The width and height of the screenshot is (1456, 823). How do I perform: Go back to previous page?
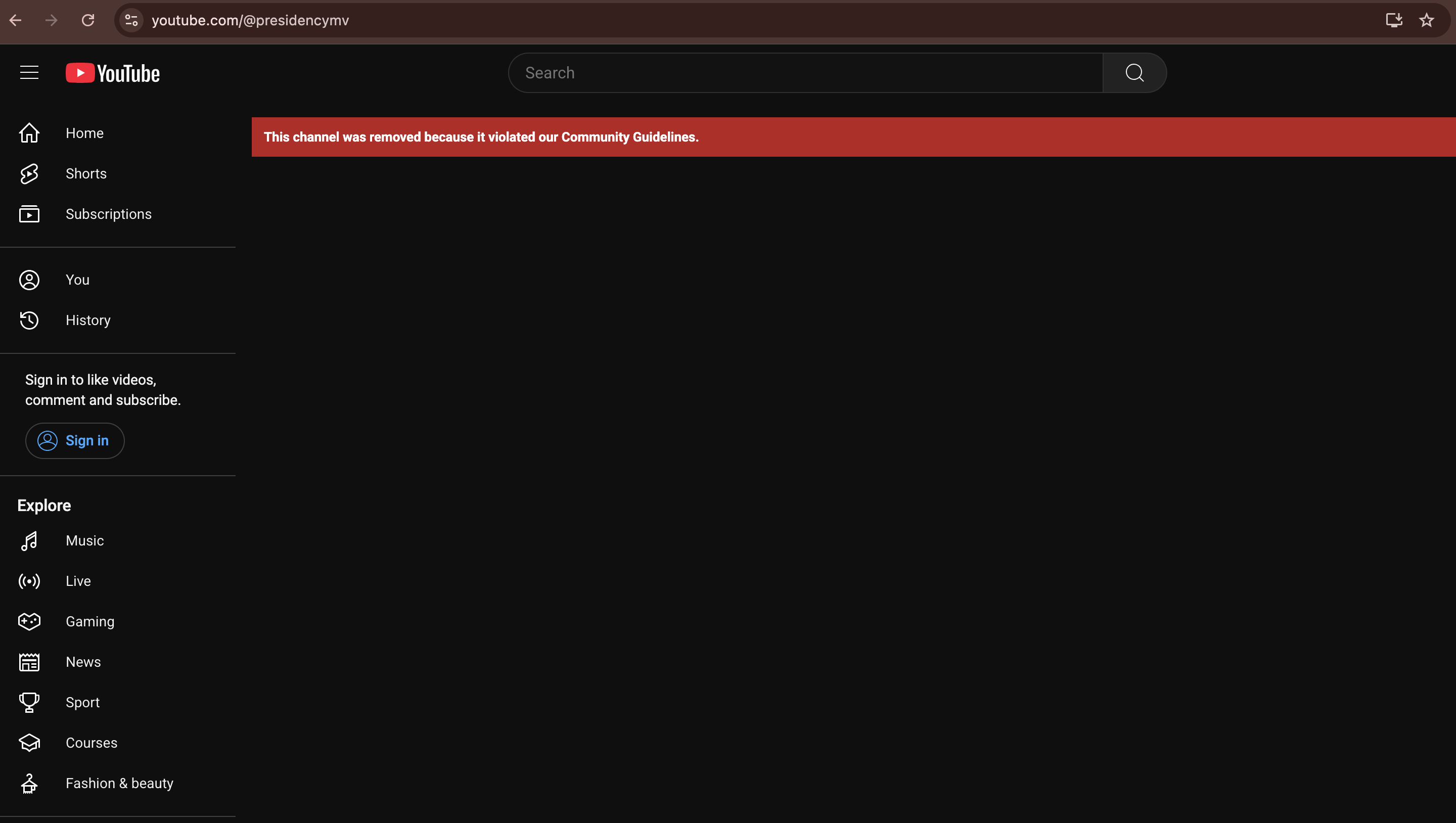(x=16, y=20)
